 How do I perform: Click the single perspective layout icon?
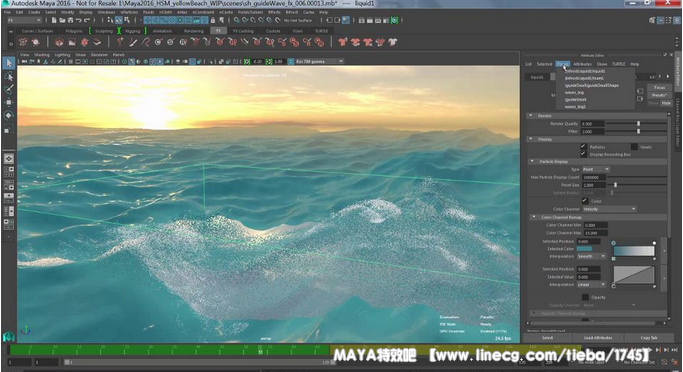tap(8, 159)
